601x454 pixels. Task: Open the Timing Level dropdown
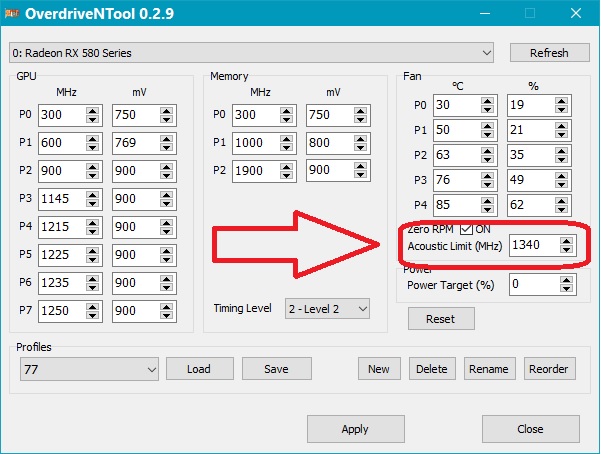[327, 309]
